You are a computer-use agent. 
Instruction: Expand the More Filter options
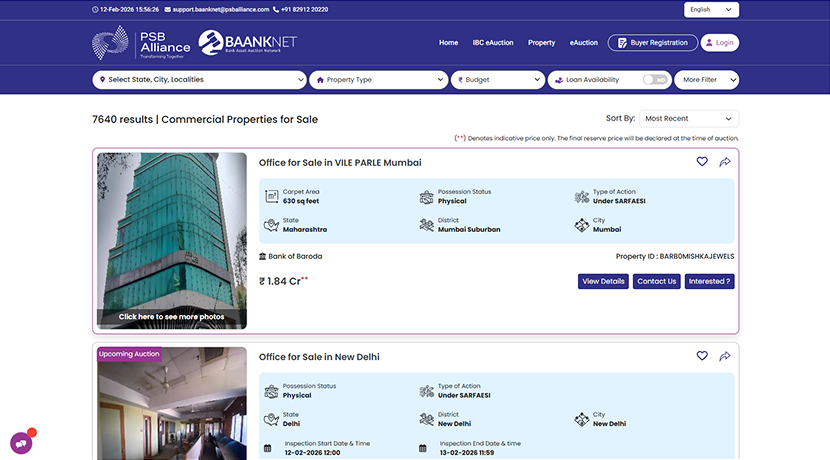point(706,80)
